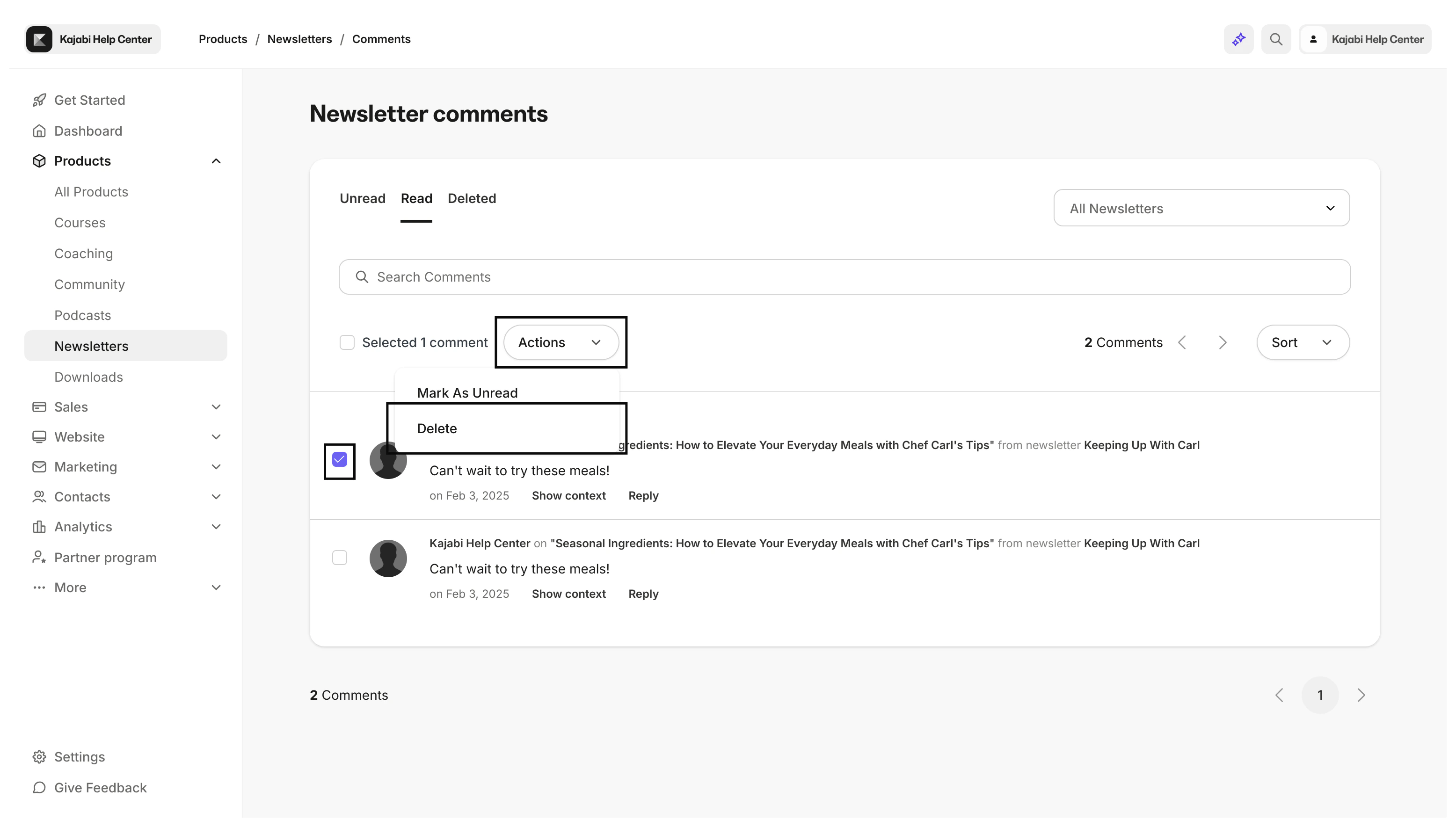Open the Sort dropdown
The image size is (1456, 827).
(1302, 342)
